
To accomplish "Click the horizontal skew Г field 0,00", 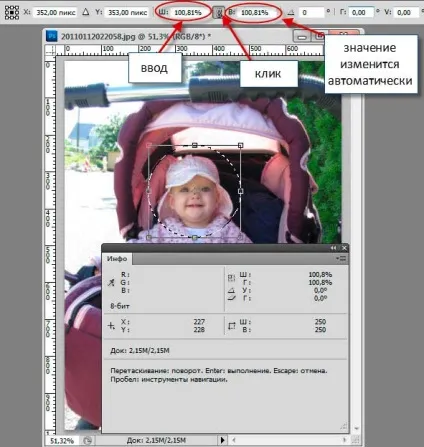I will 361,13.
